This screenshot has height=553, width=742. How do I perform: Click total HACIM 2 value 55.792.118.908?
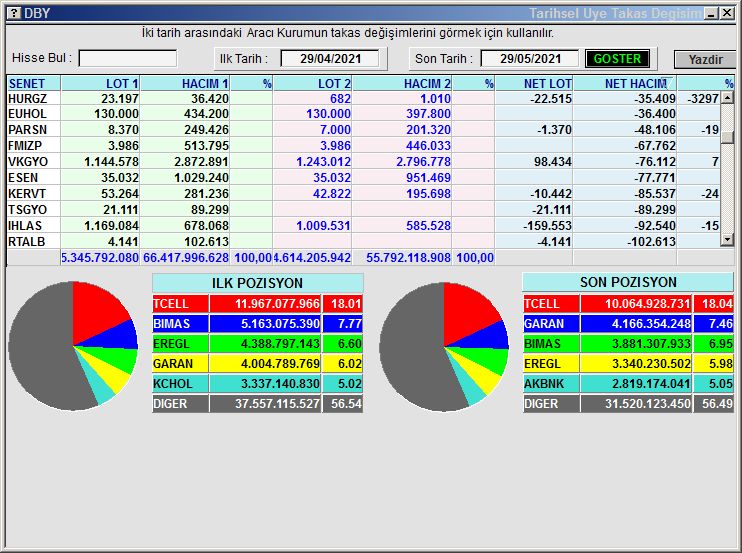coord(408,258)
